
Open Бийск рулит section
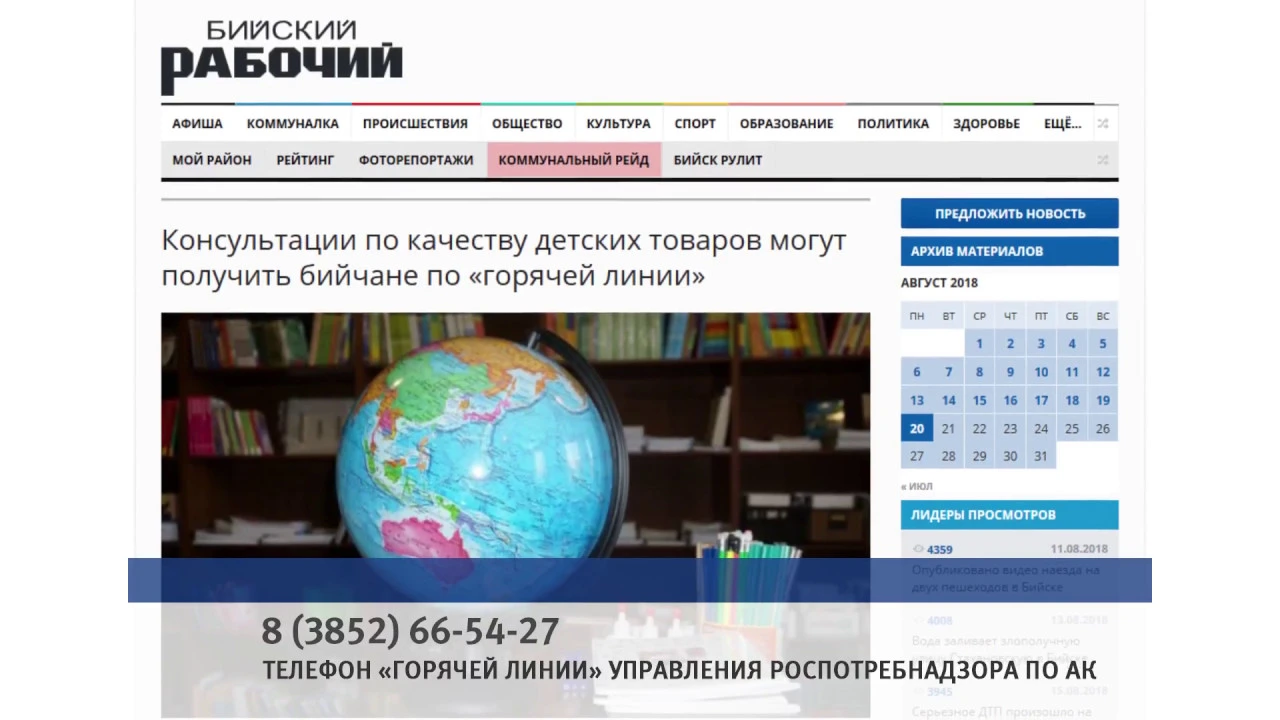click(x=718, y=160)
